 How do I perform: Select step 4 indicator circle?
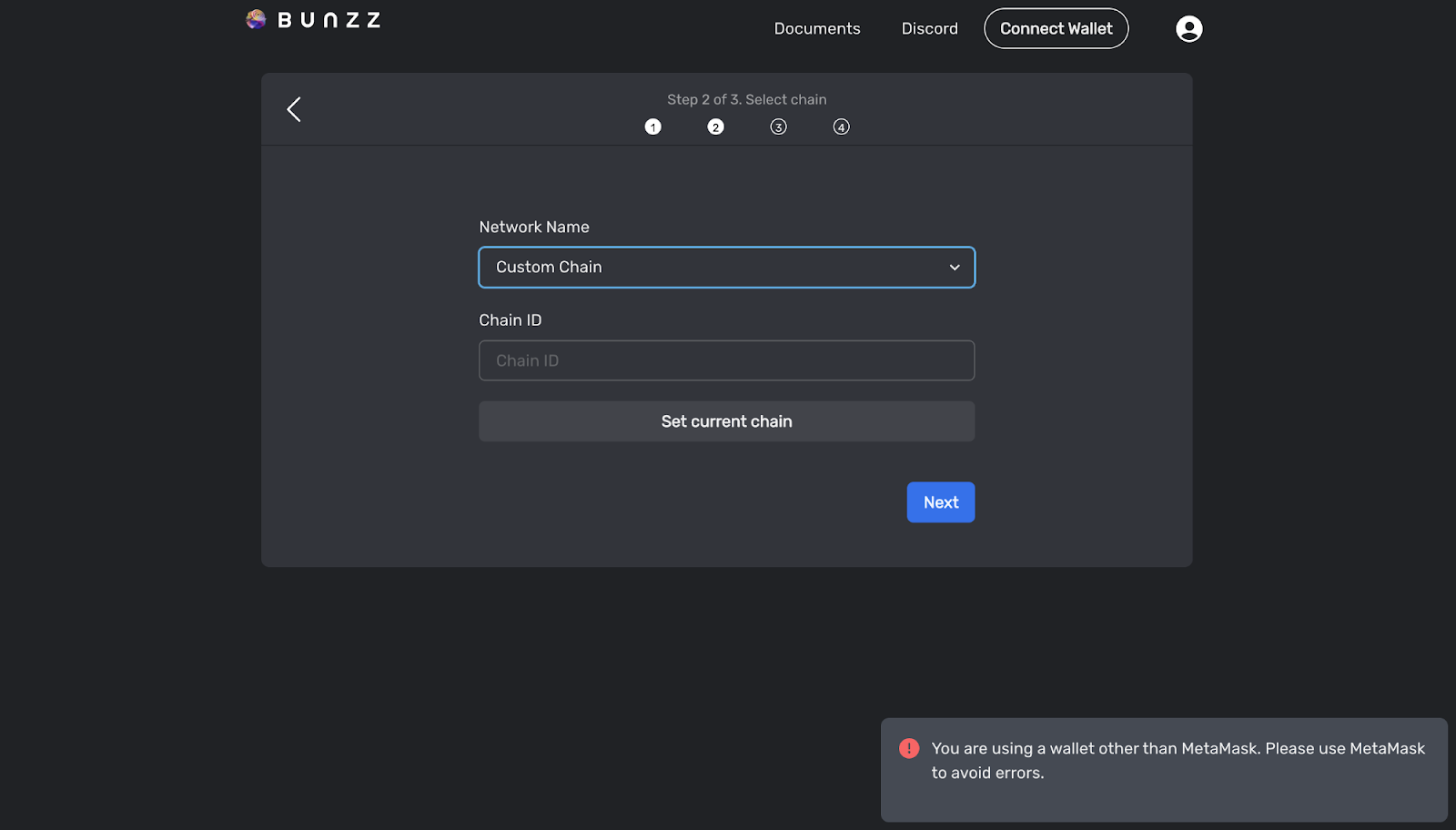(841, 127)
